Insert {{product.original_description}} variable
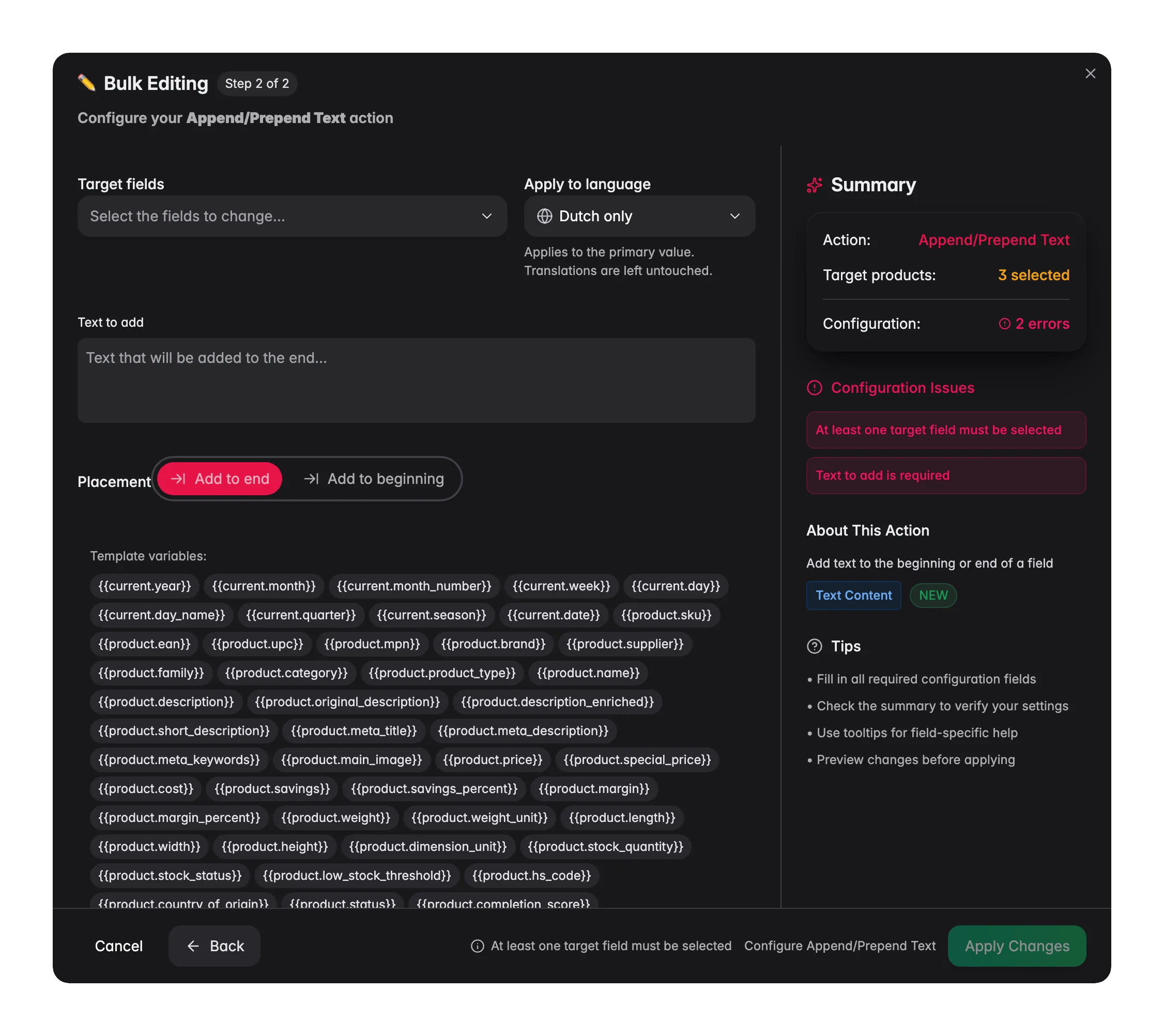This screenshot has width=1164, height=1036. [347, 702]
